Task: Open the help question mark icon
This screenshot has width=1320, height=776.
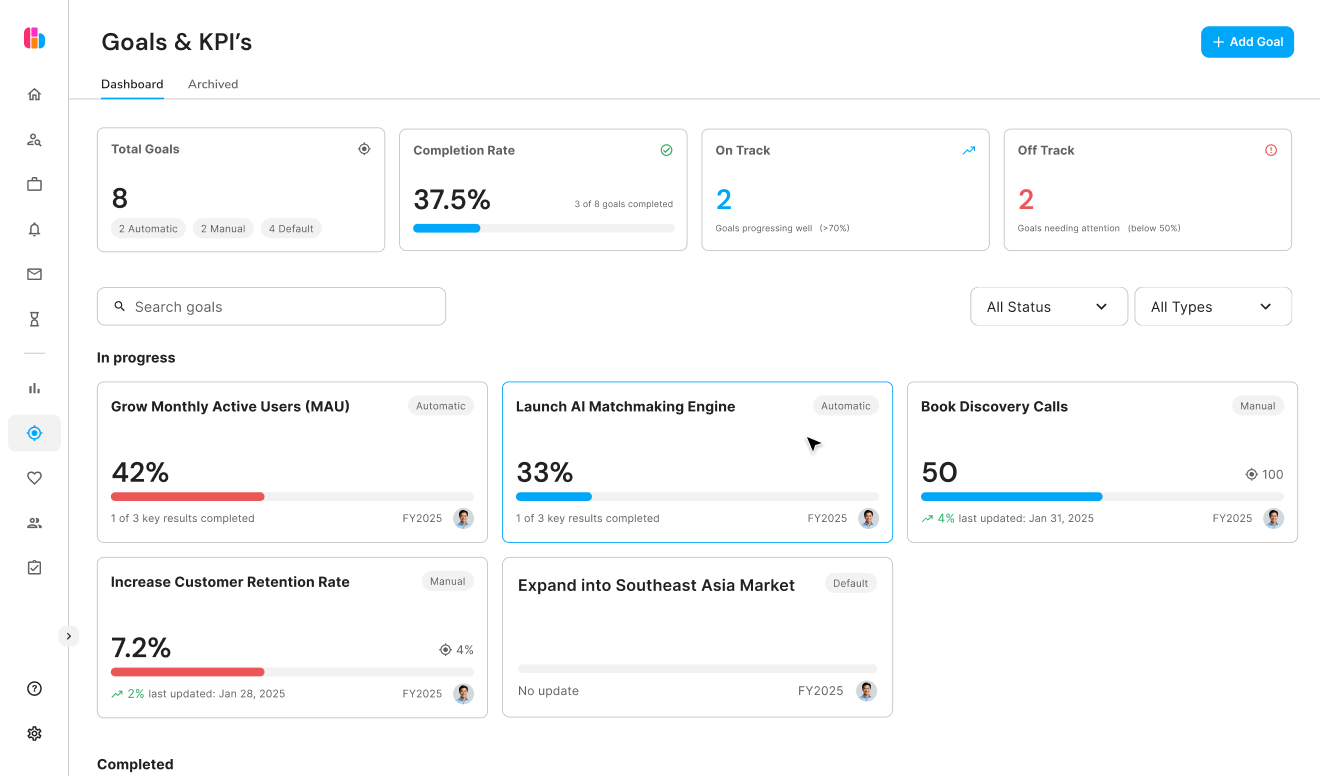Action: 34,688
